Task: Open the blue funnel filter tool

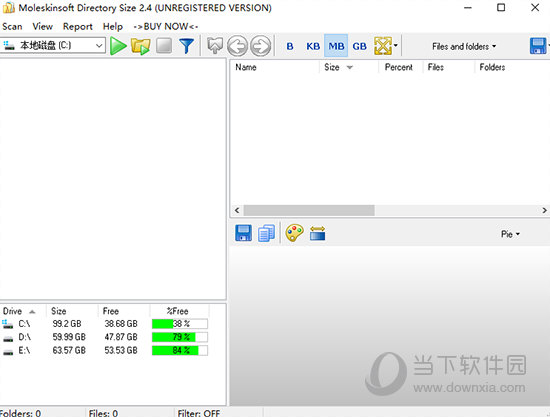Action: (x=187, y=46)
